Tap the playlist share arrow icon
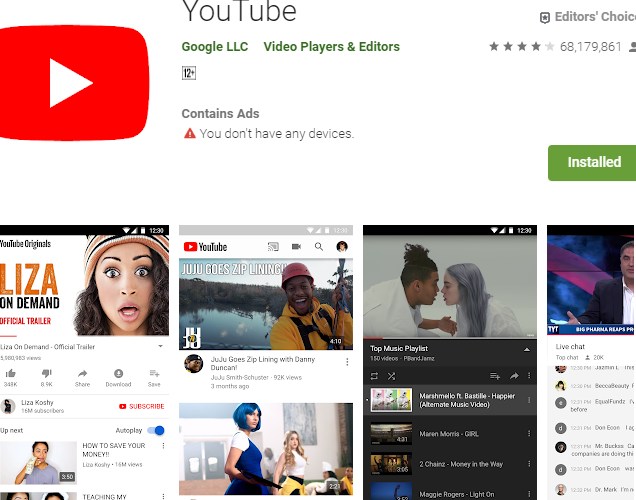The height and width of the screenshot is (500, 636). (x=514, y=376)
